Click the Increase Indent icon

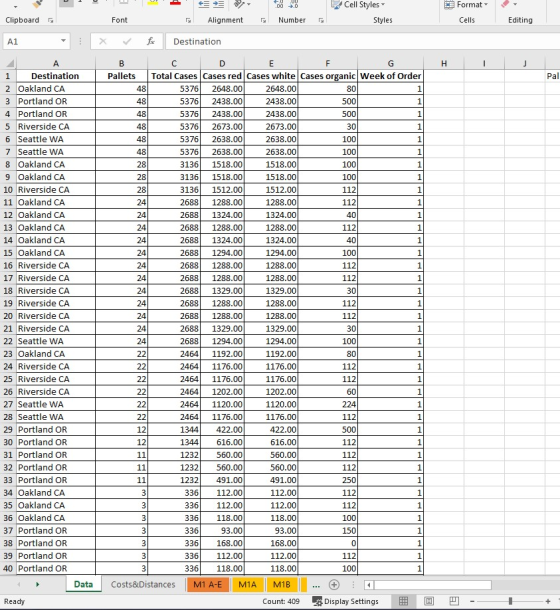[219, 4]
